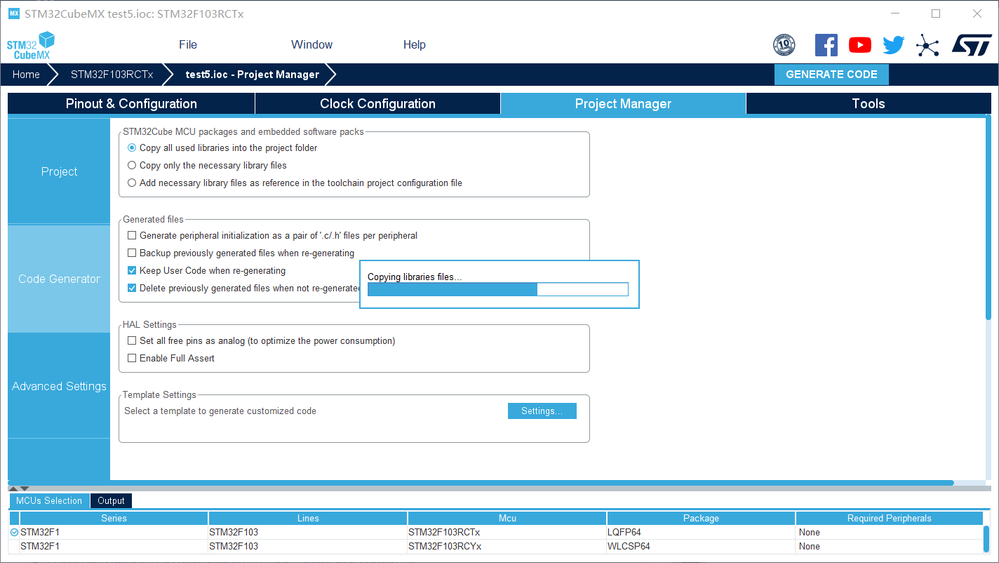Sort by the Series column header
This screenshot has height=563, width=999.
[x=113, y=518]
